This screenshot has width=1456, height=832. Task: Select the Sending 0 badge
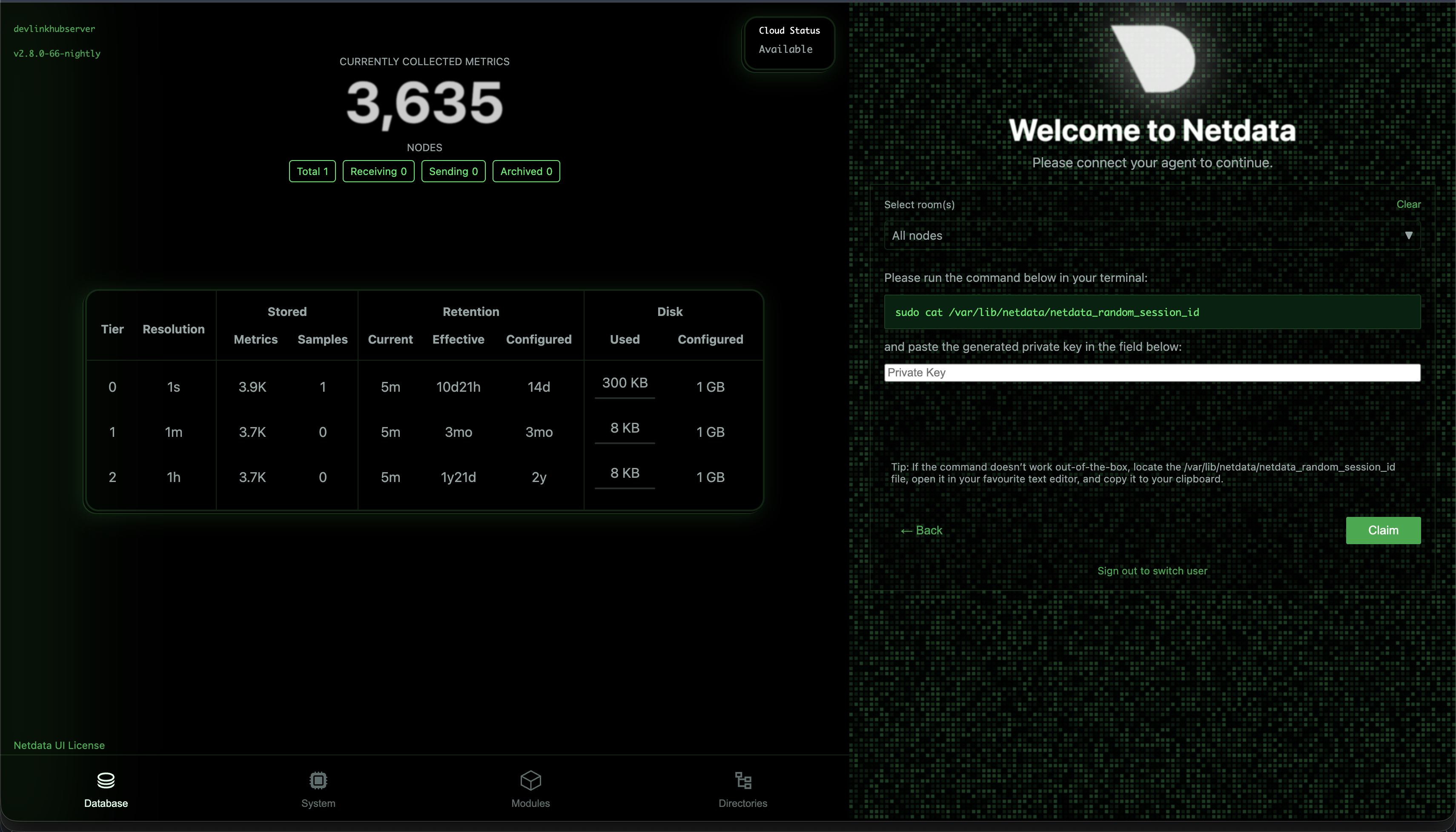click(x=453, y=172)
